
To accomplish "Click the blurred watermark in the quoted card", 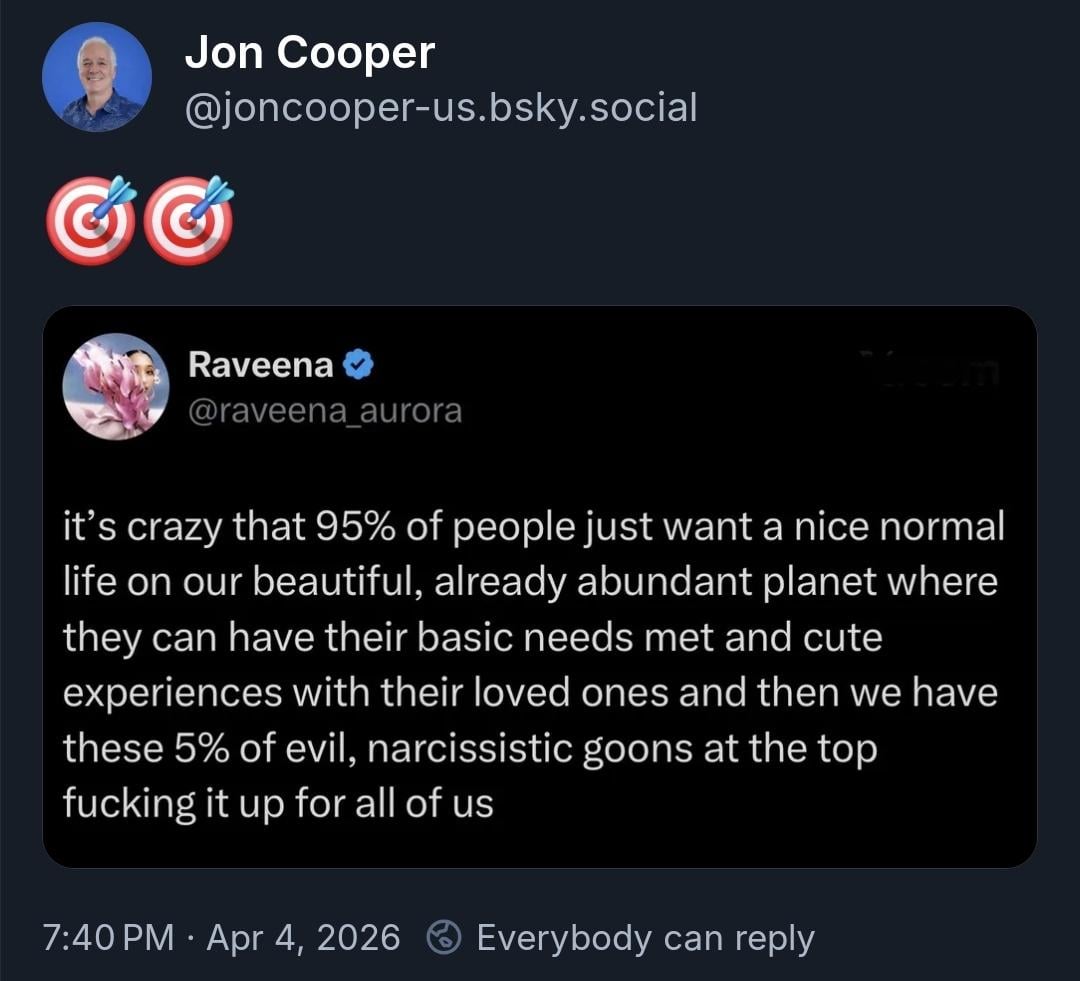I will tap(940, 371).
